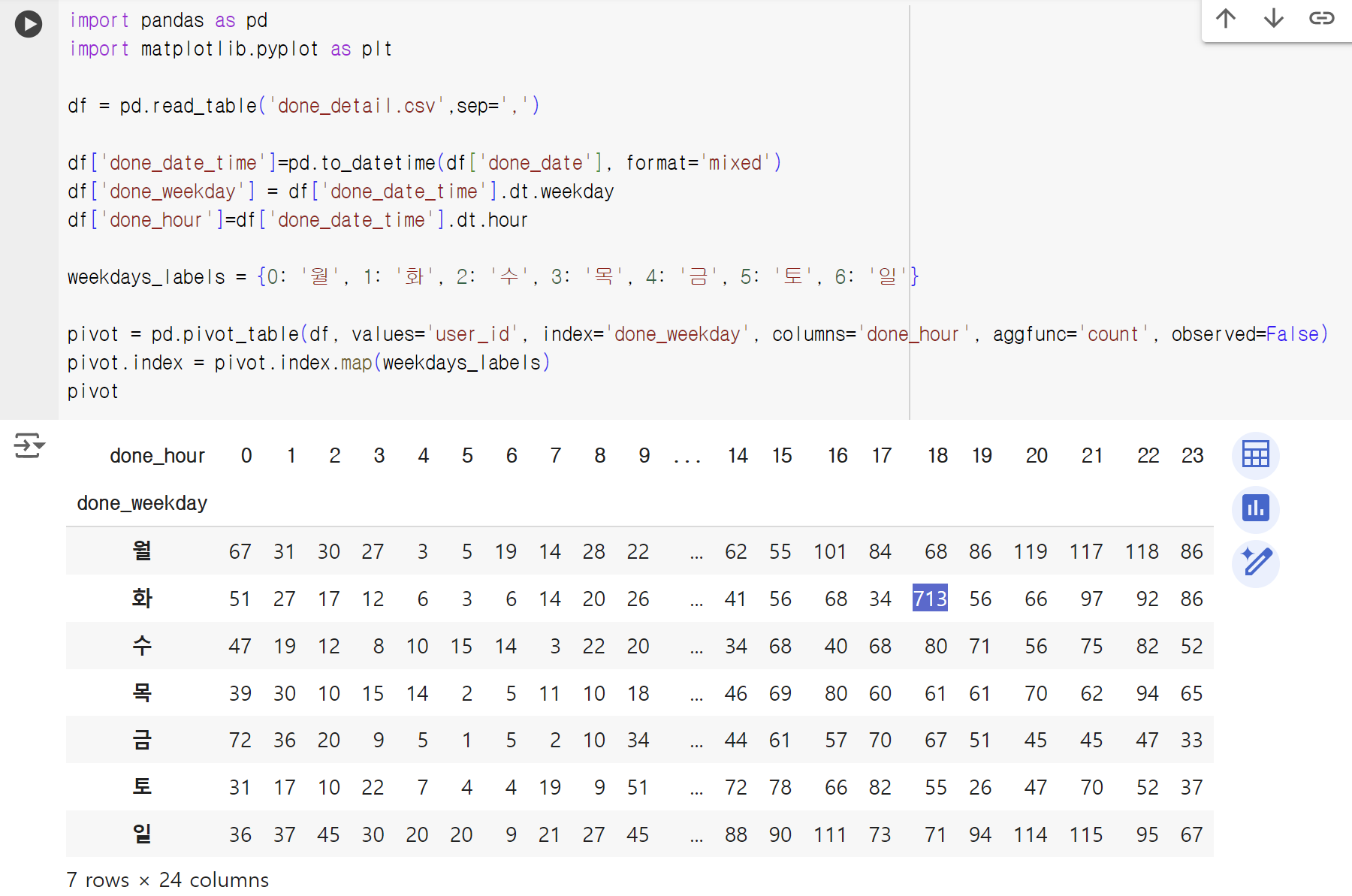Run the code cell with the play button

click(29, 24)
